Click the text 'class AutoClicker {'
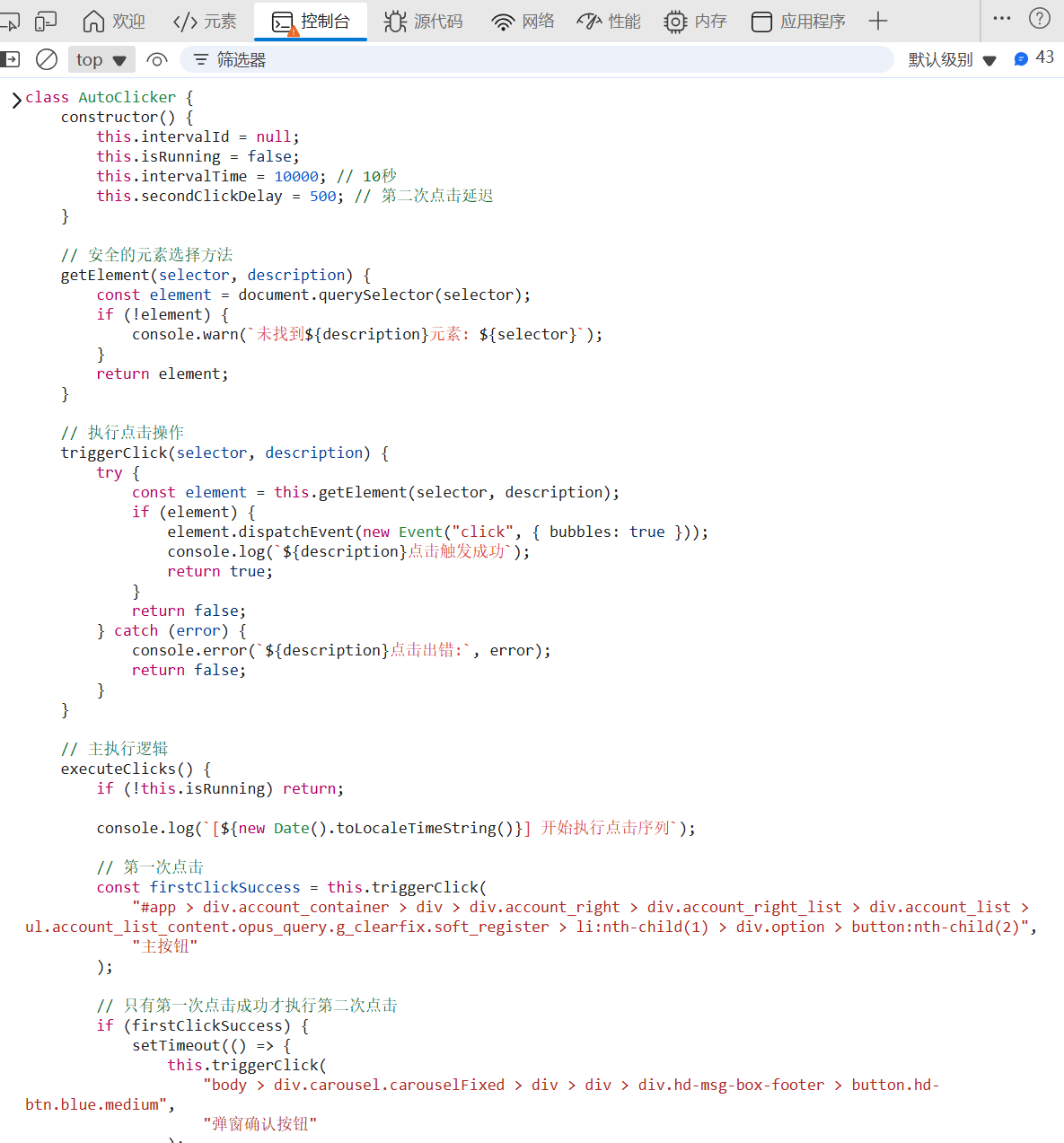Image resolution: width=1064 pixels, height=1143 pixels. pos(110,97)
